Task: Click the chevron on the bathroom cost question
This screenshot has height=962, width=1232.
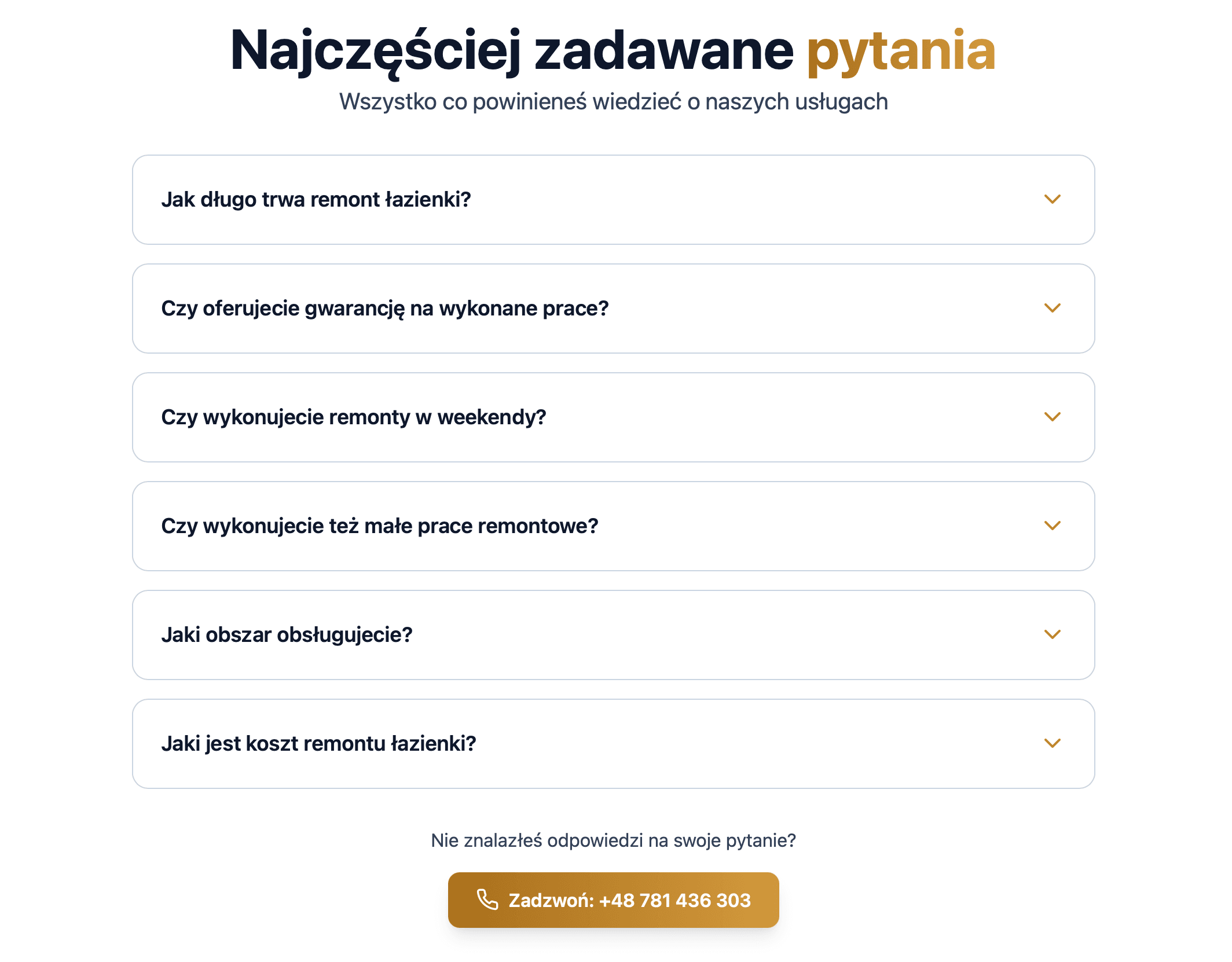Action: [1053, 744]
